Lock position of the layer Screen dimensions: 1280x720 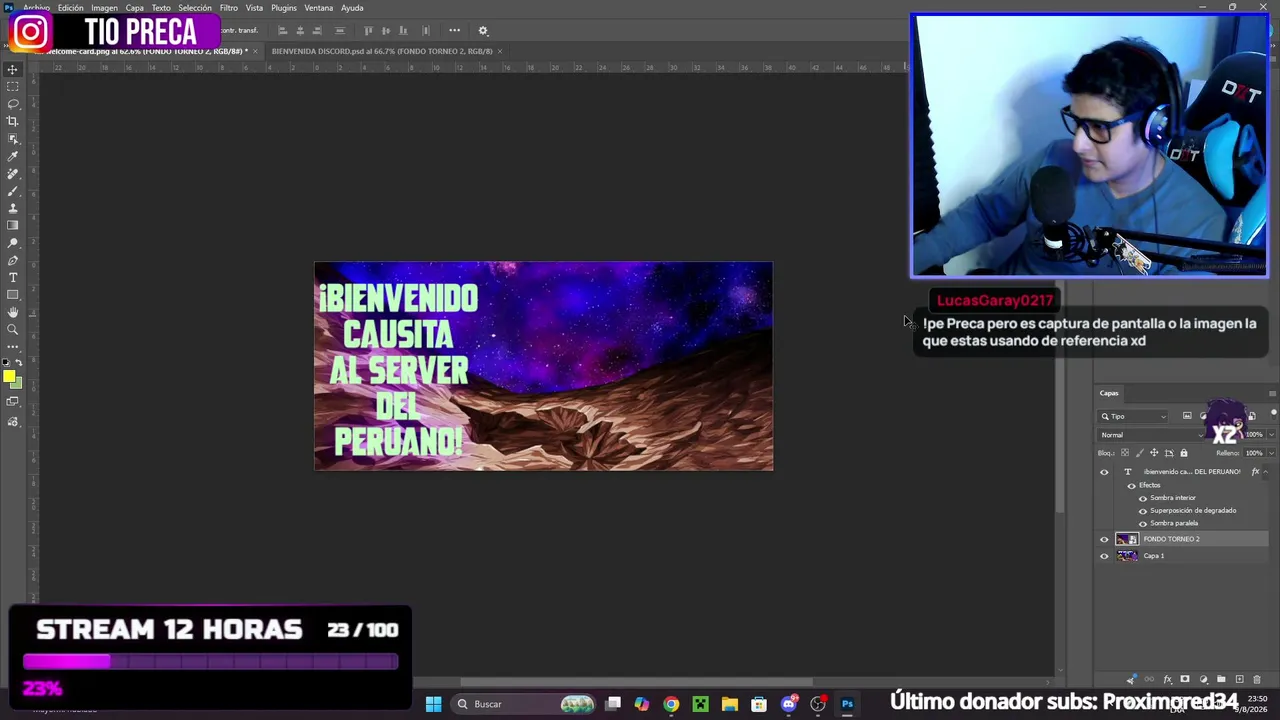1154,453
